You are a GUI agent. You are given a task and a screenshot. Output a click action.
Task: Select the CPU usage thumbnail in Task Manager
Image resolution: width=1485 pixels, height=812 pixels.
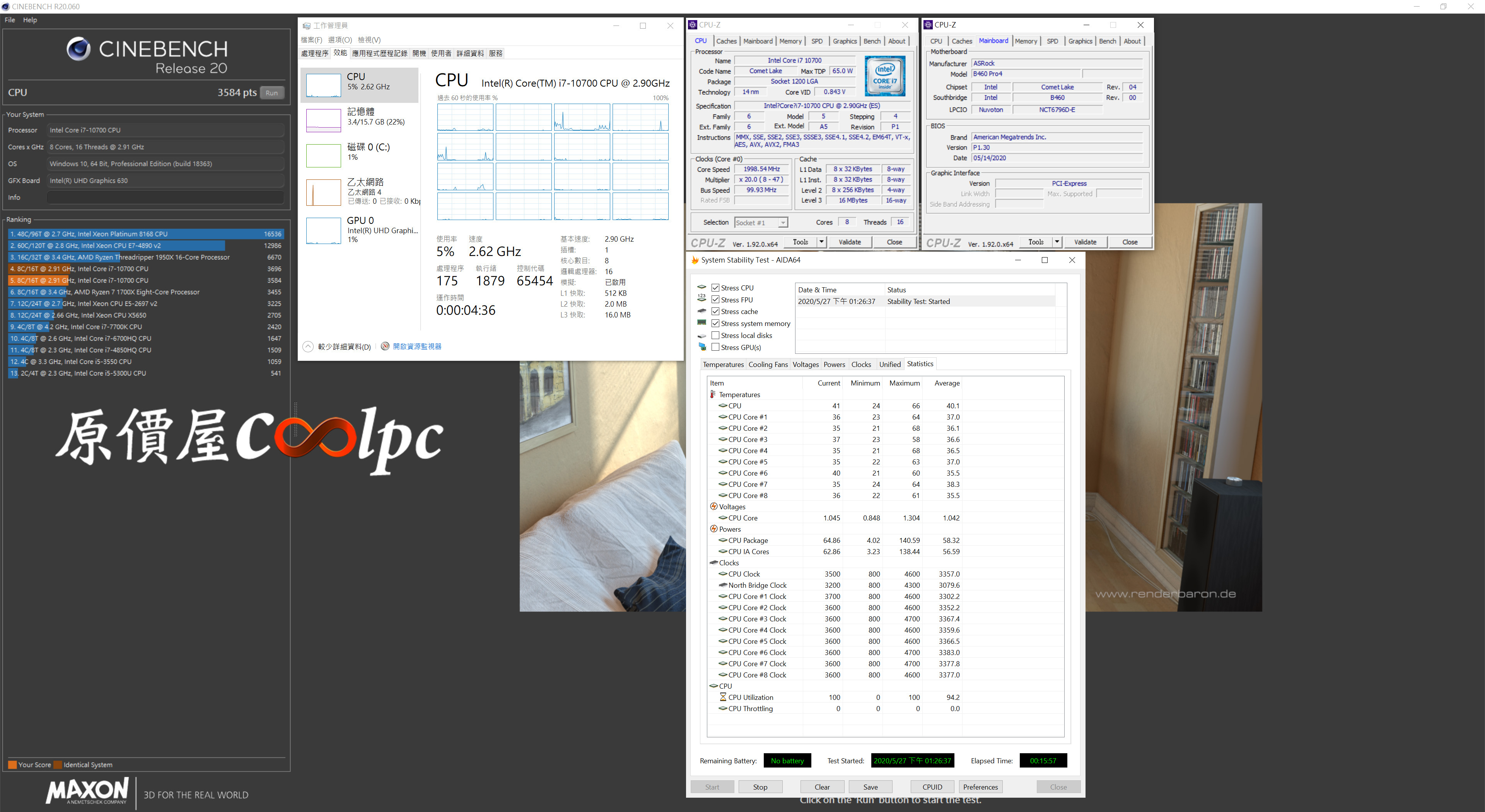323,85
